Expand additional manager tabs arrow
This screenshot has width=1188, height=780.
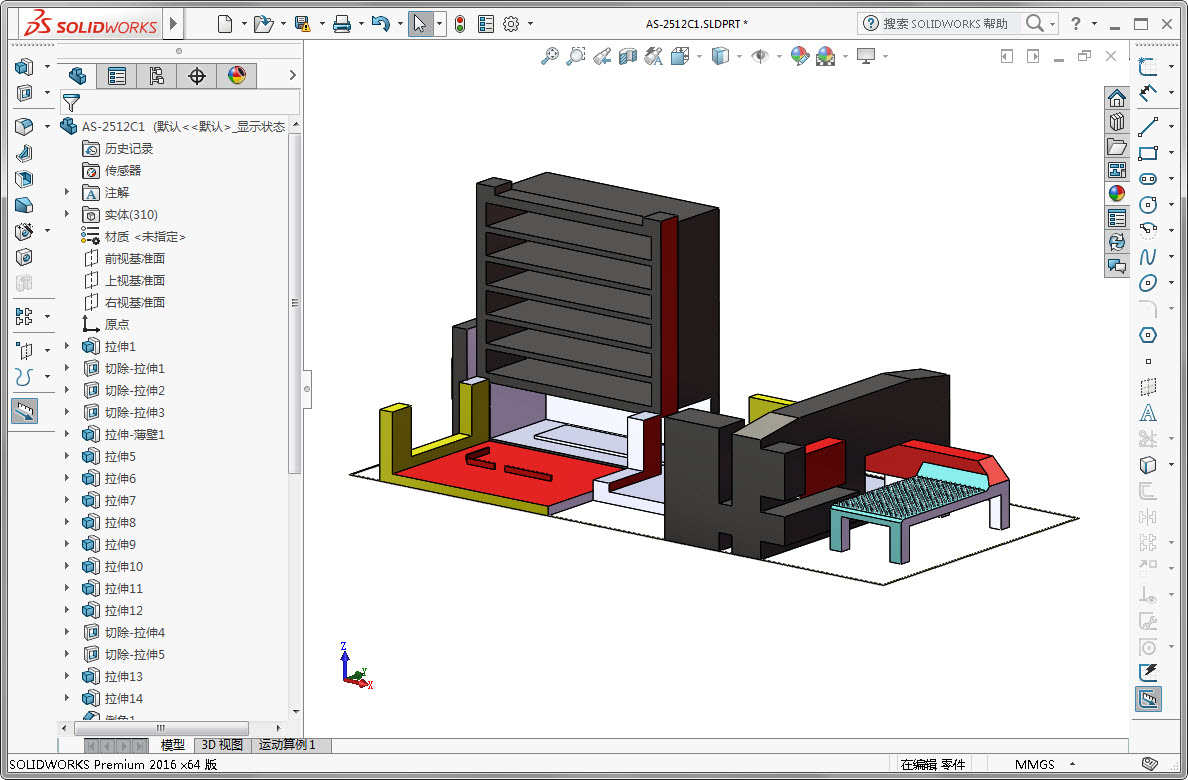(292, 75)
